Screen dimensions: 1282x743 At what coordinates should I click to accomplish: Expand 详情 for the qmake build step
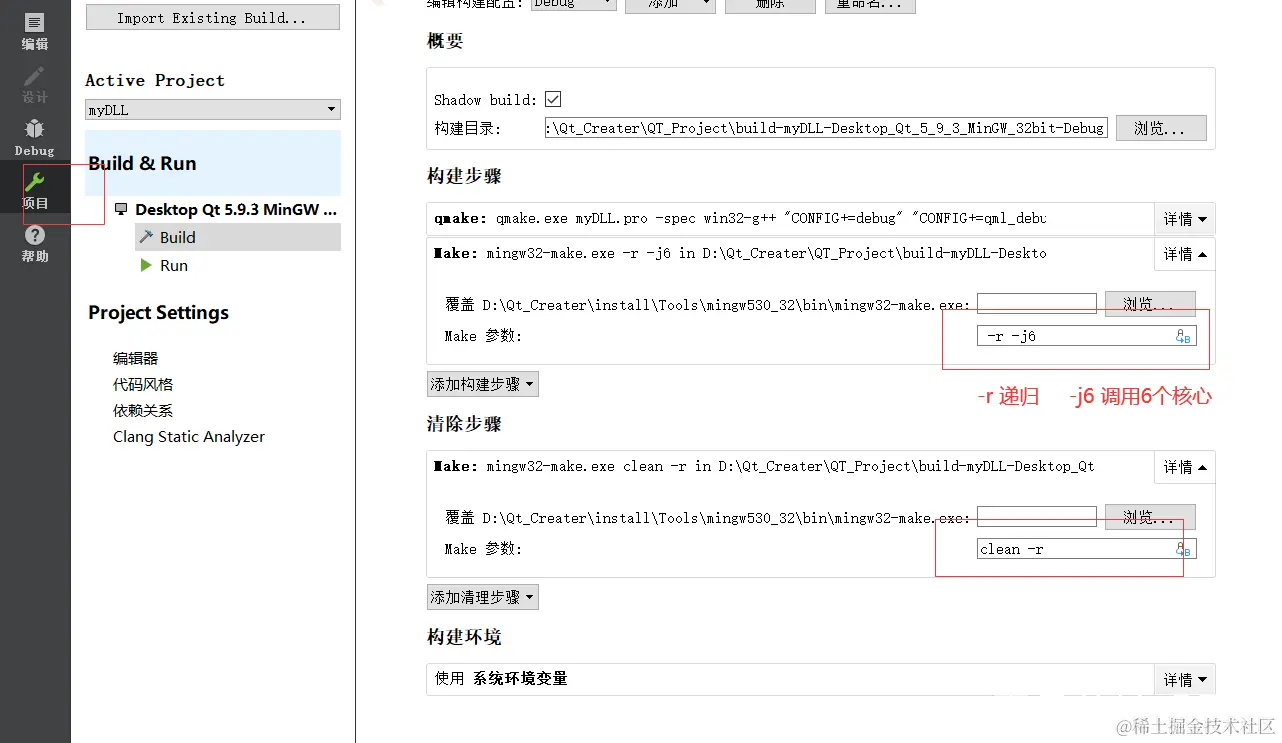pos(1185,219)
